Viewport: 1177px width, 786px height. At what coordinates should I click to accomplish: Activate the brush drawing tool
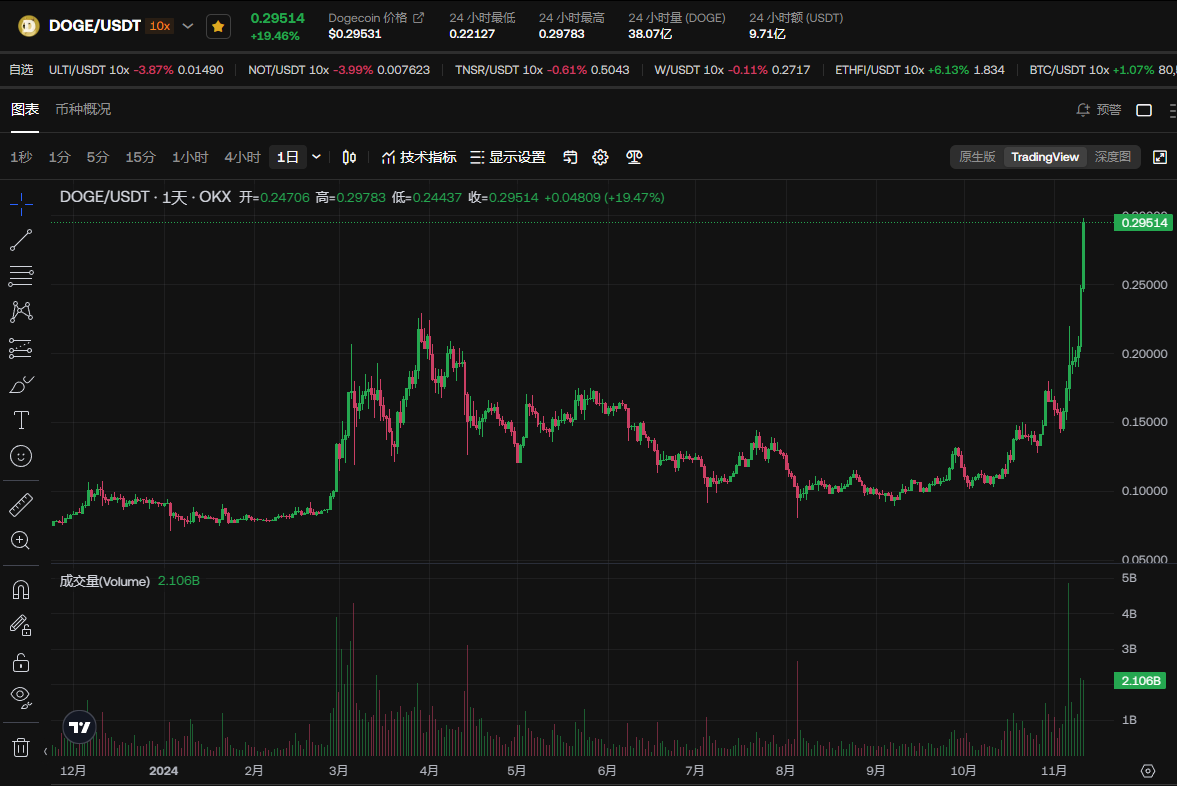pos(21,384)
